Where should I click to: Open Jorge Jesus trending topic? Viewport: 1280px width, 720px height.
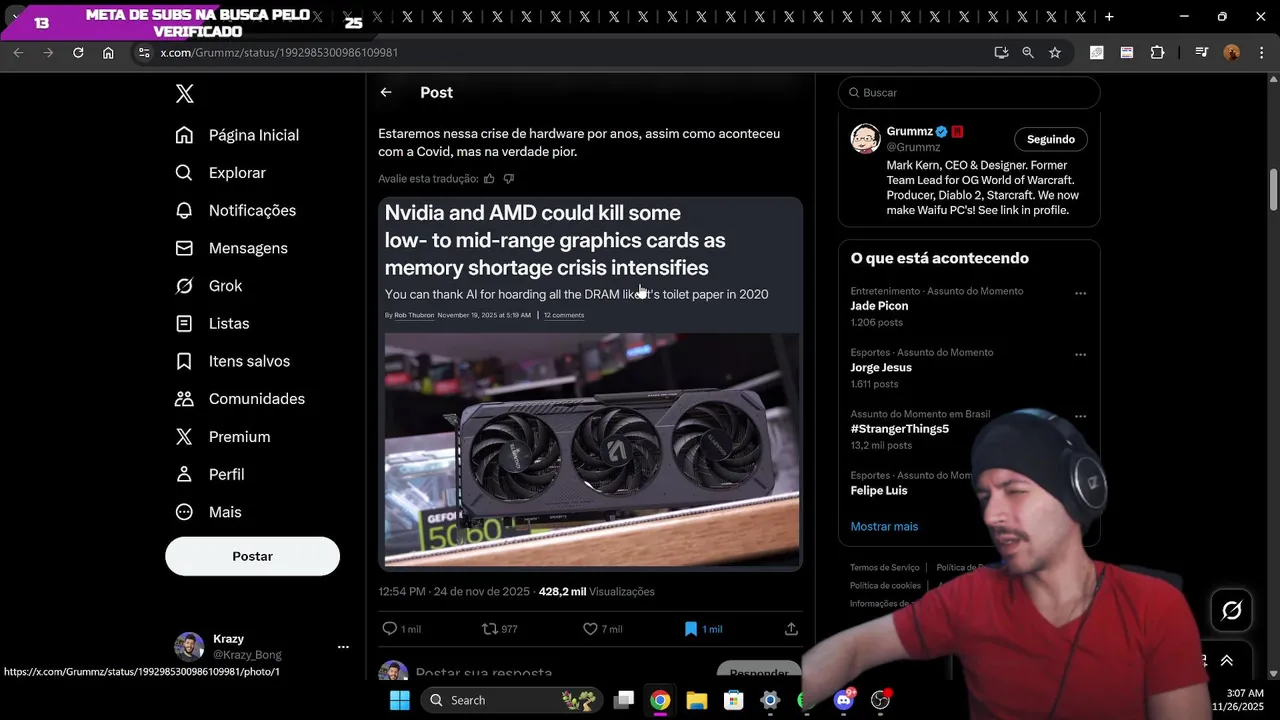pos(881,368)
